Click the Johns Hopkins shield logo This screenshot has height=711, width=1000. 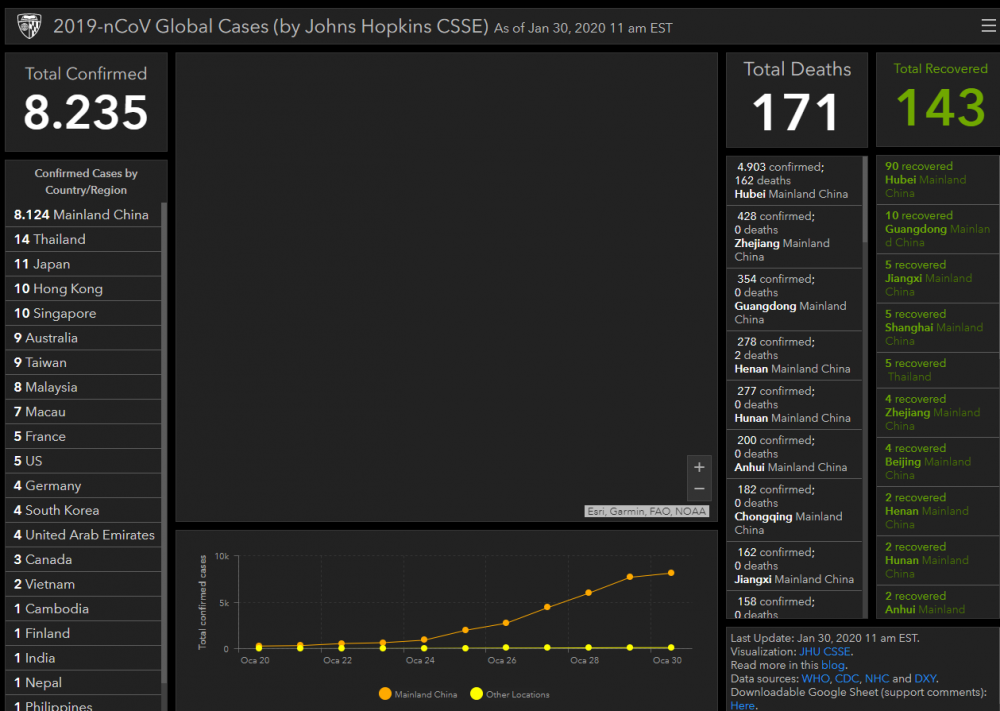[x=29, y=26]
